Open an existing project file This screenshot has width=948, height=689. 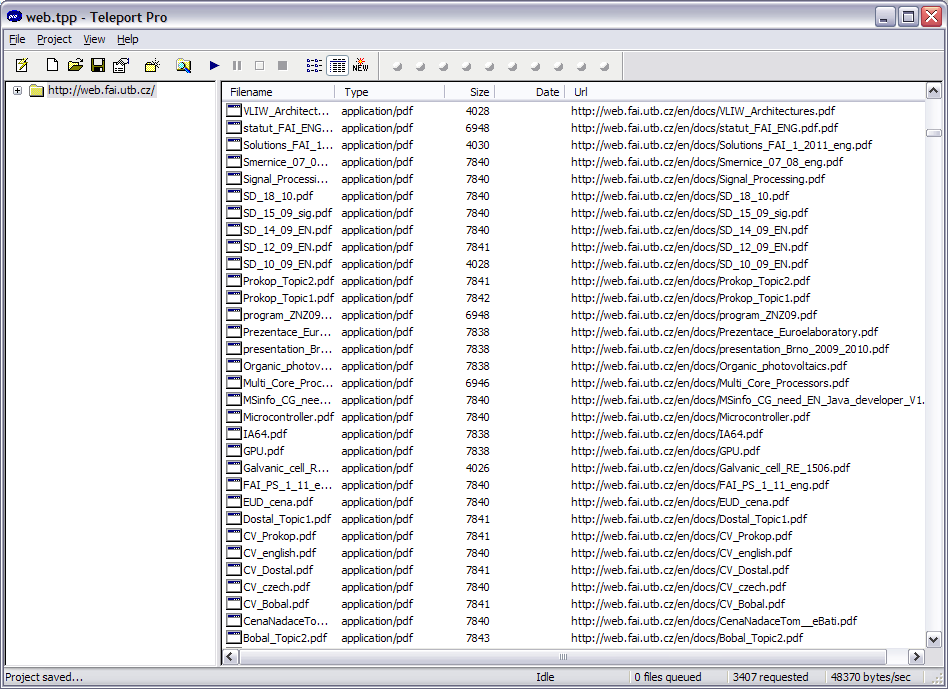click(x=75, y=65)
